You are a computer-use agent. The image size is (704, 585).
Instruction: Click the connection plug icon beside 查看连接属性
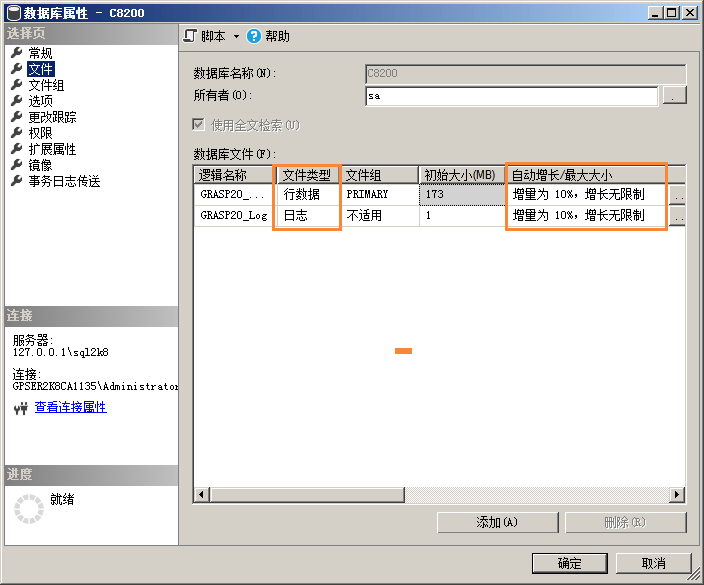(x=21, y=408)
